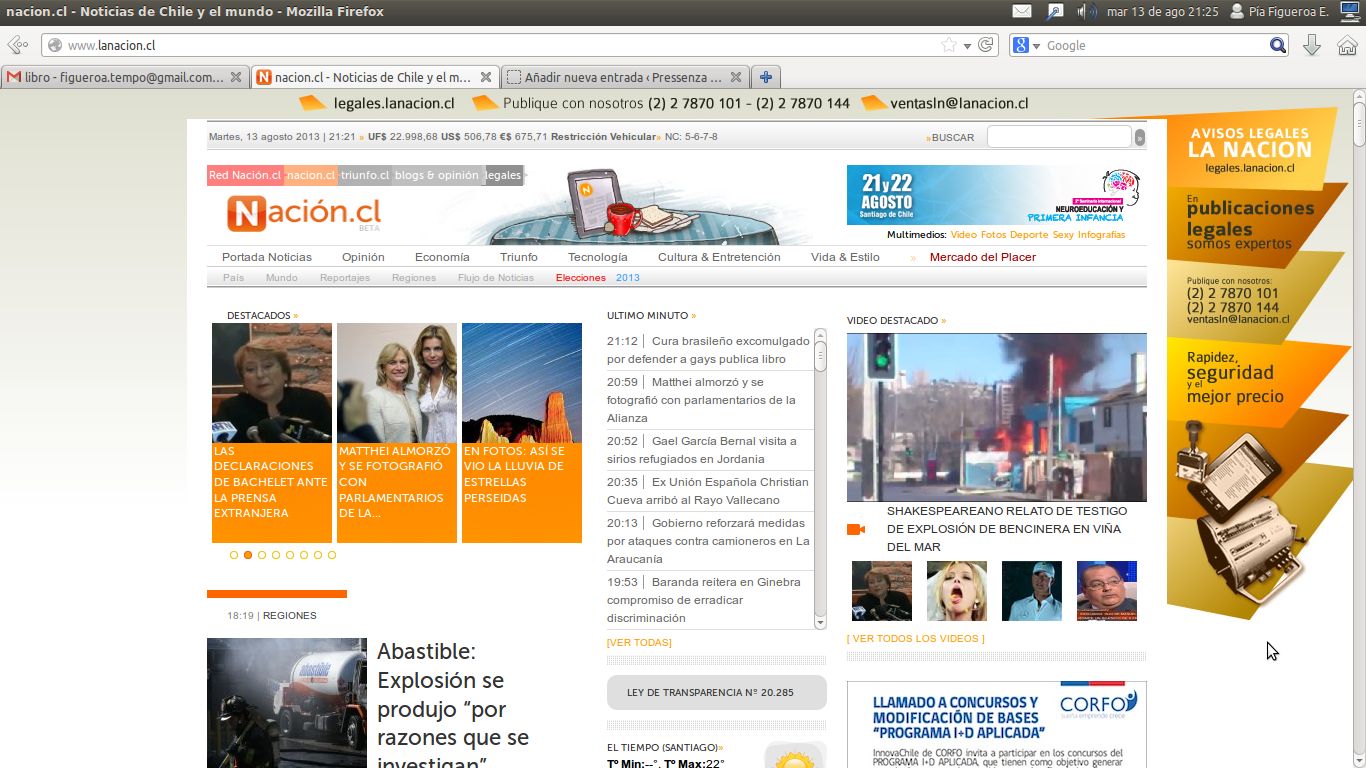Open the Economía menu section
This screenshot has height=768, width=1366.
tap(442, 257)
